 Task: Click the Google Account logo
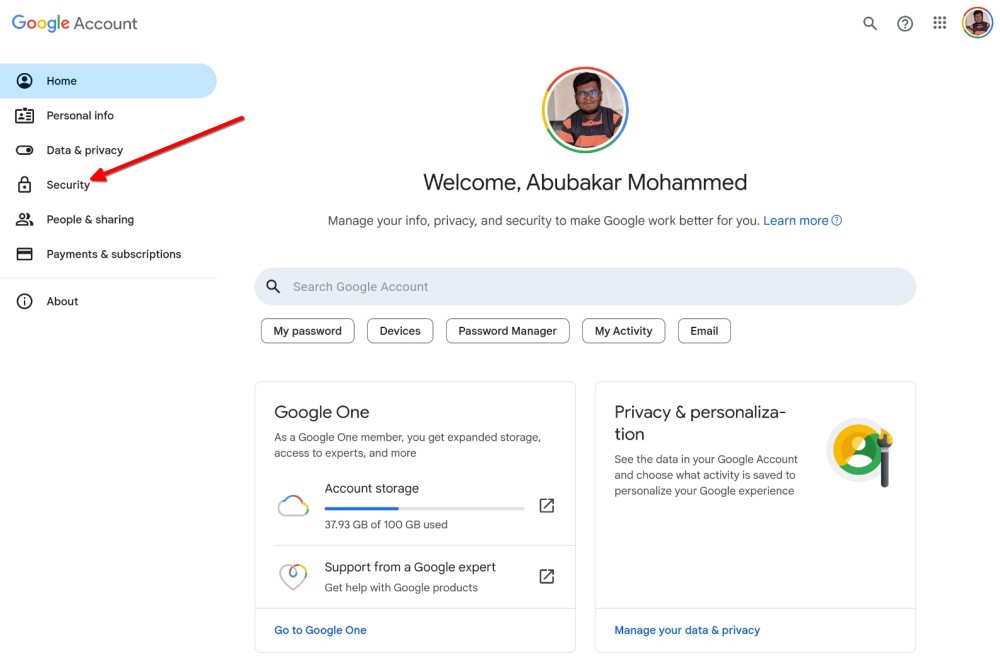[75, 24]
